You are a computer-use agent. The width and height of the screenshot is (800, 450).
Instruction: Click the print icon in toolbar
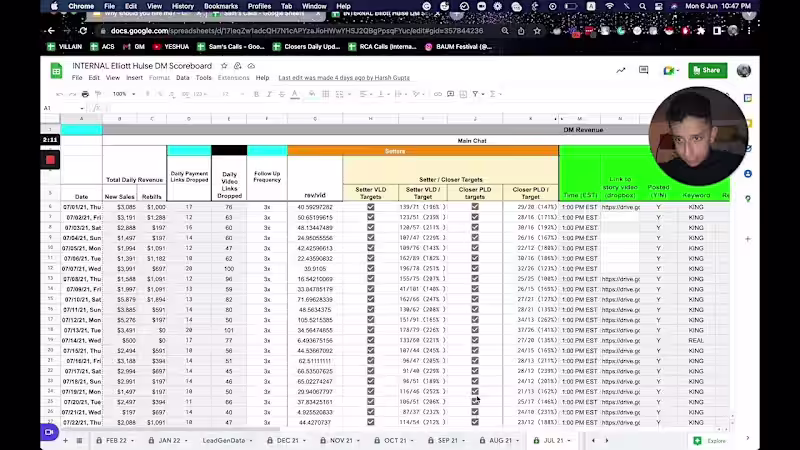pos(84,94)
